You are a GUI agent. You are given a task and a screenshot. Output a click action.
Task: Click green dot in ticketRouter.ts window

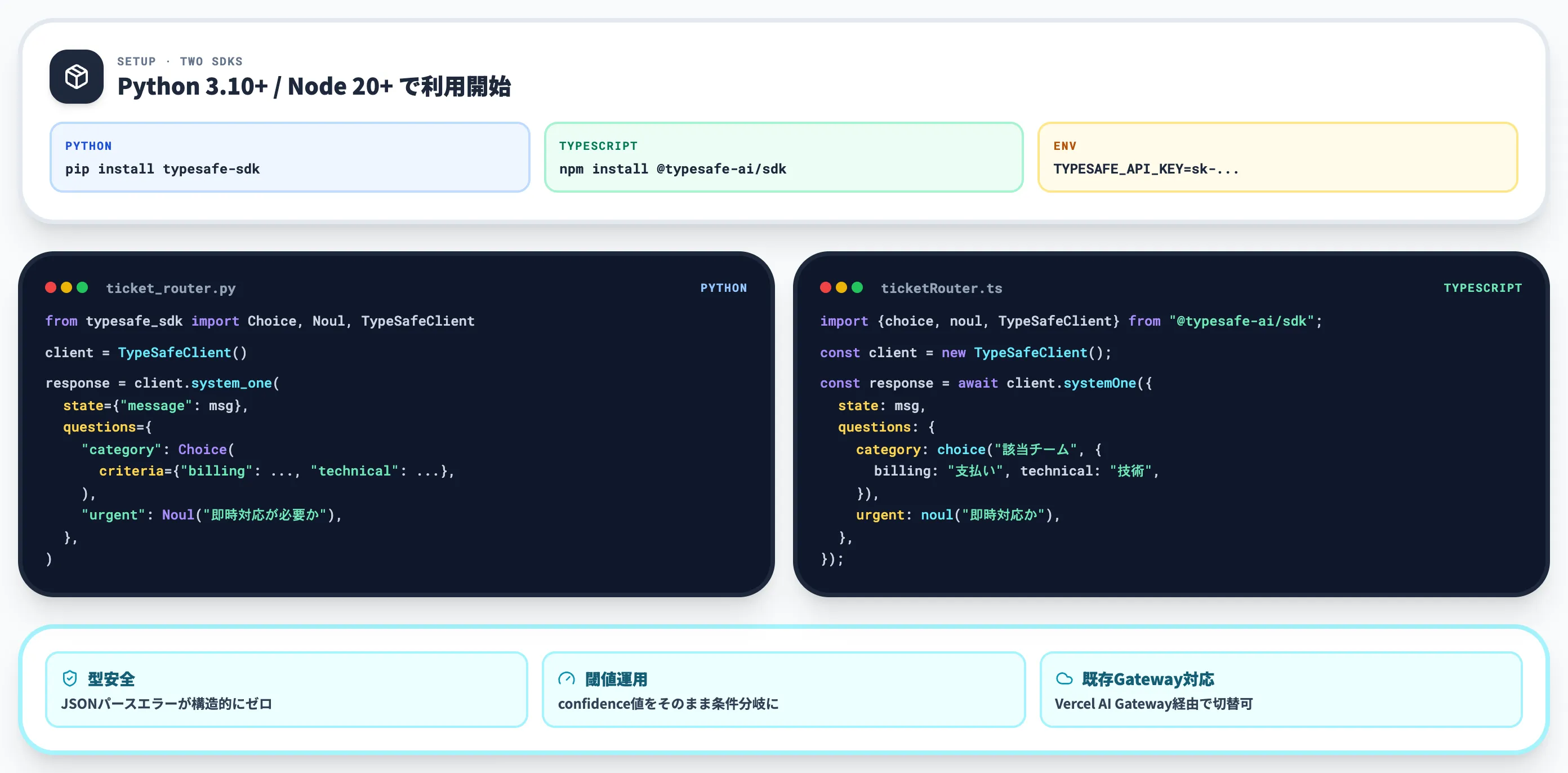coord(857,287)
